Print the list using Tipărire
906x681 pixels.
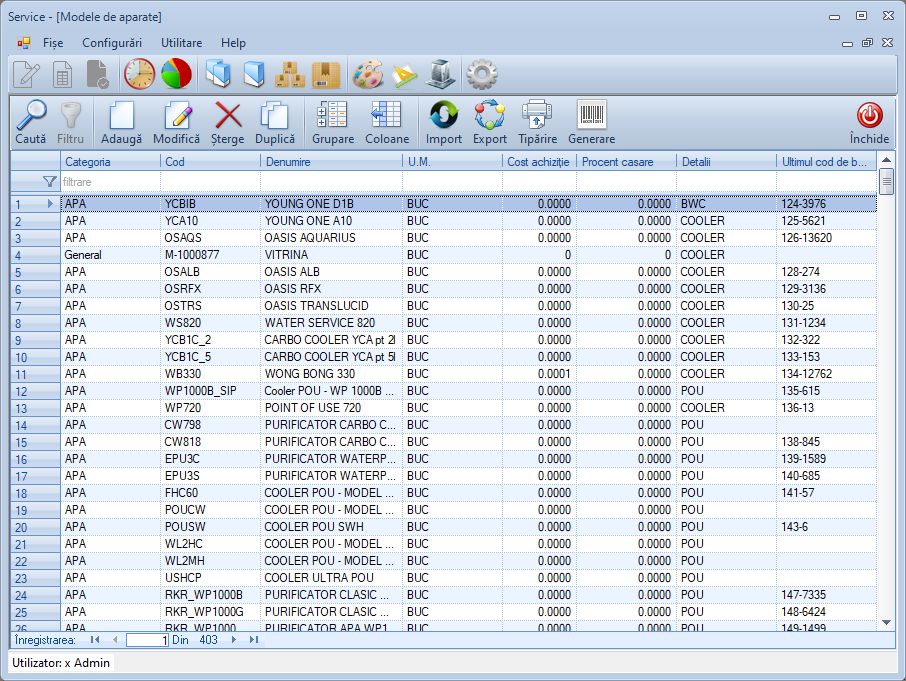click(537, 122)
